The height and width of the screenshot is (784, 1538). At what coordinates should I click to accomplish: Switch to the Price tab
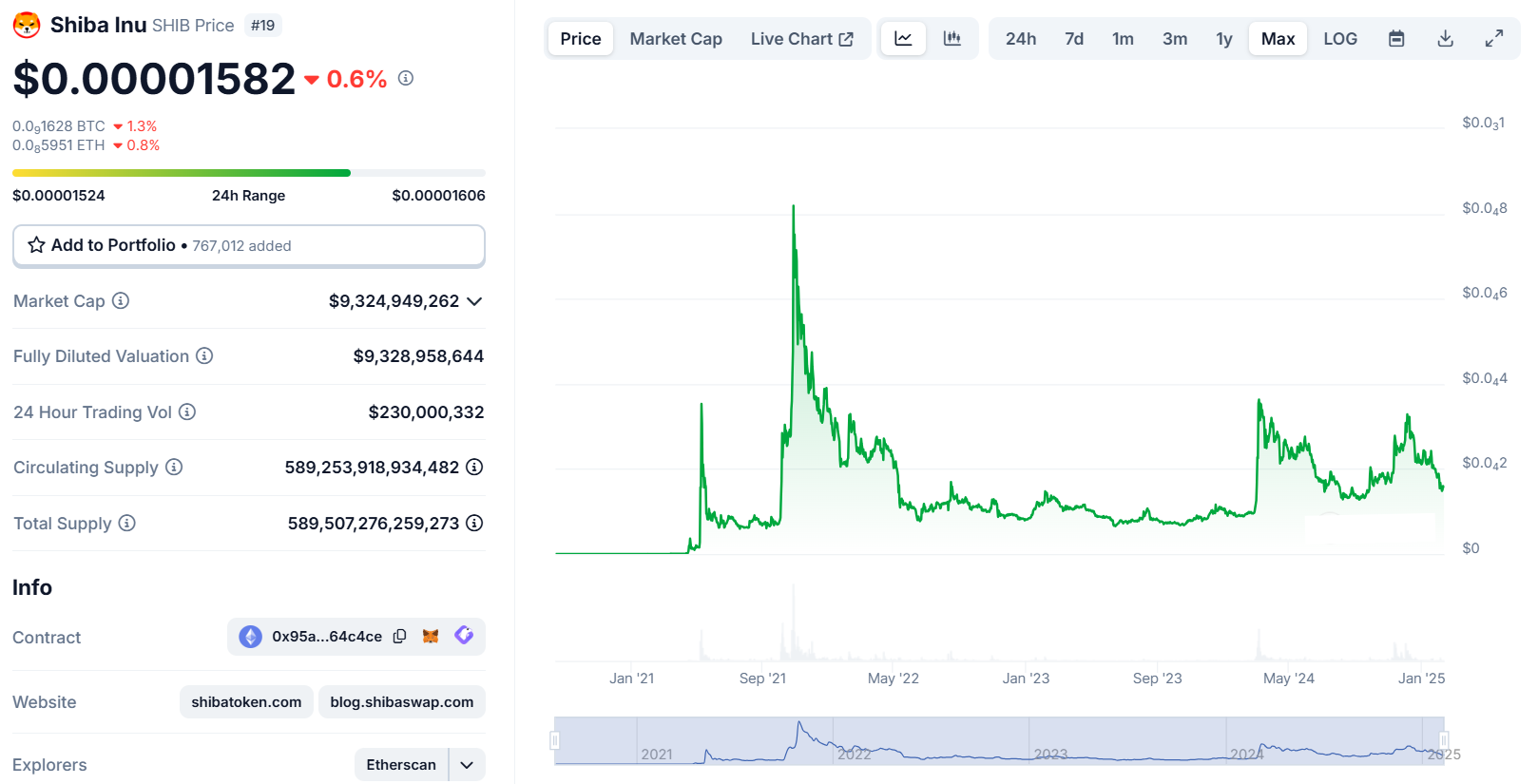tap(581, 39)
